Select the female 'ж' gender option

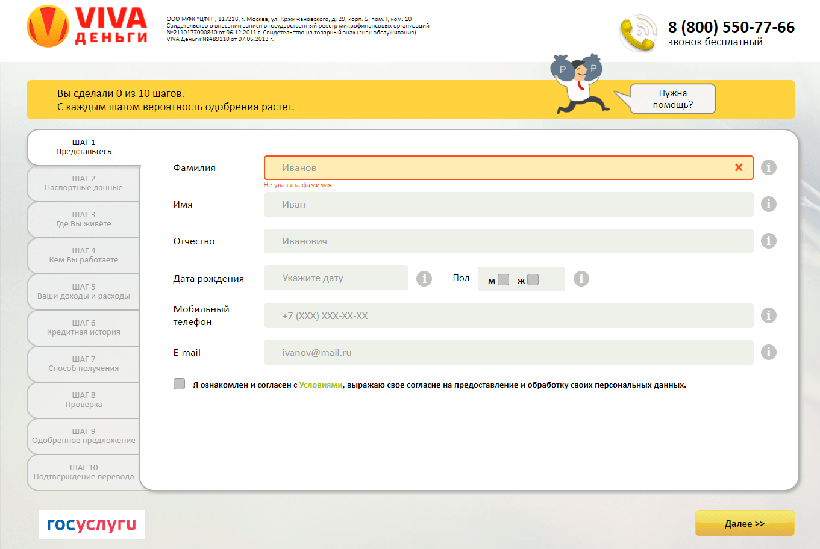[x=533, y=279]
